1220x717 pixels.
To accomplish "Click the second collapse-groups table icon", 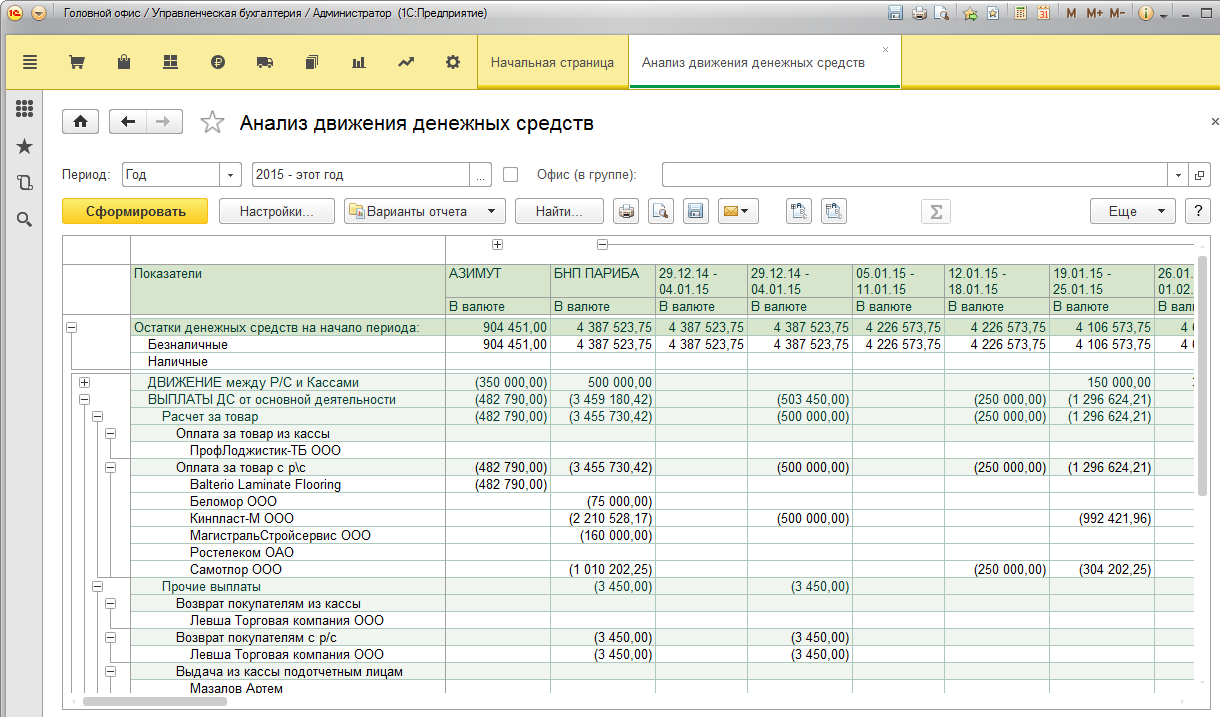I will pyautogui.click(x=834, y=211).
